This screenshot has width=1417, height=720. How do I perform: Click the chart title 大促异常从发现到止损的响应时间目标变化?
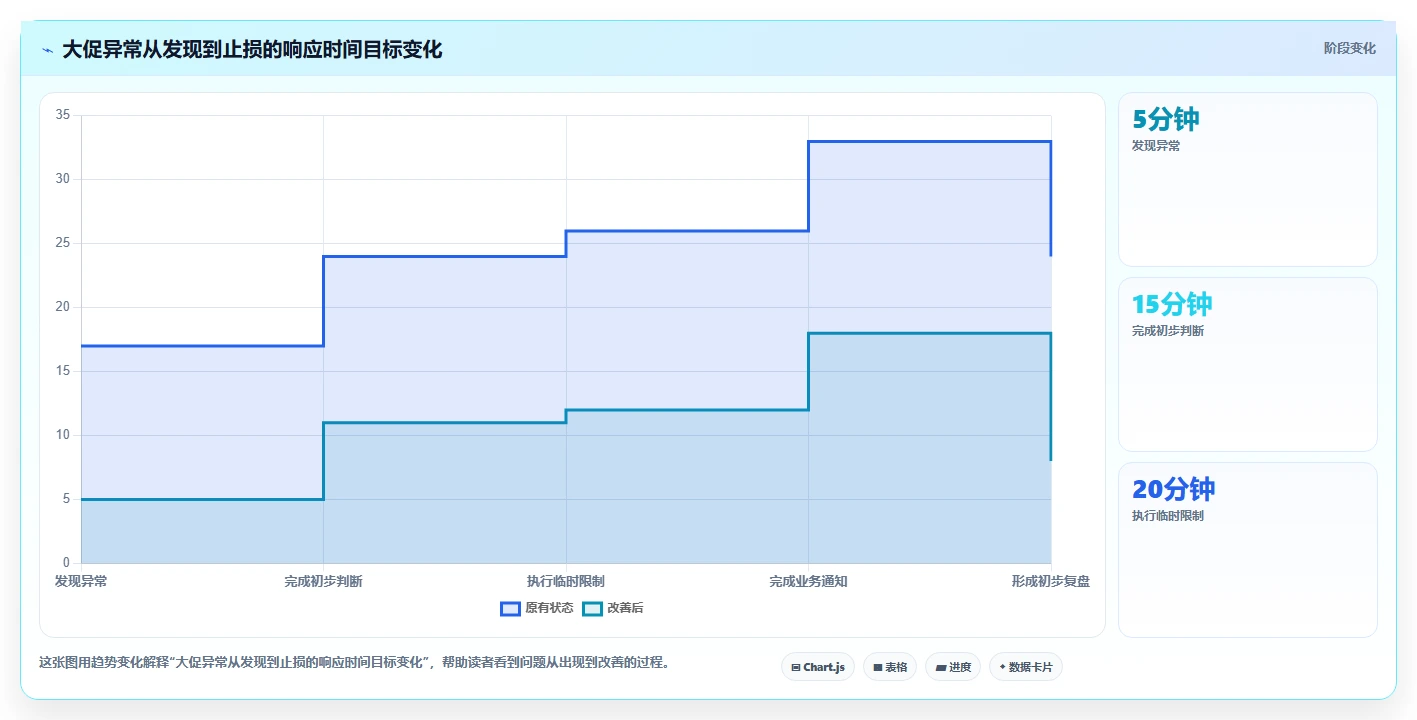252,49
